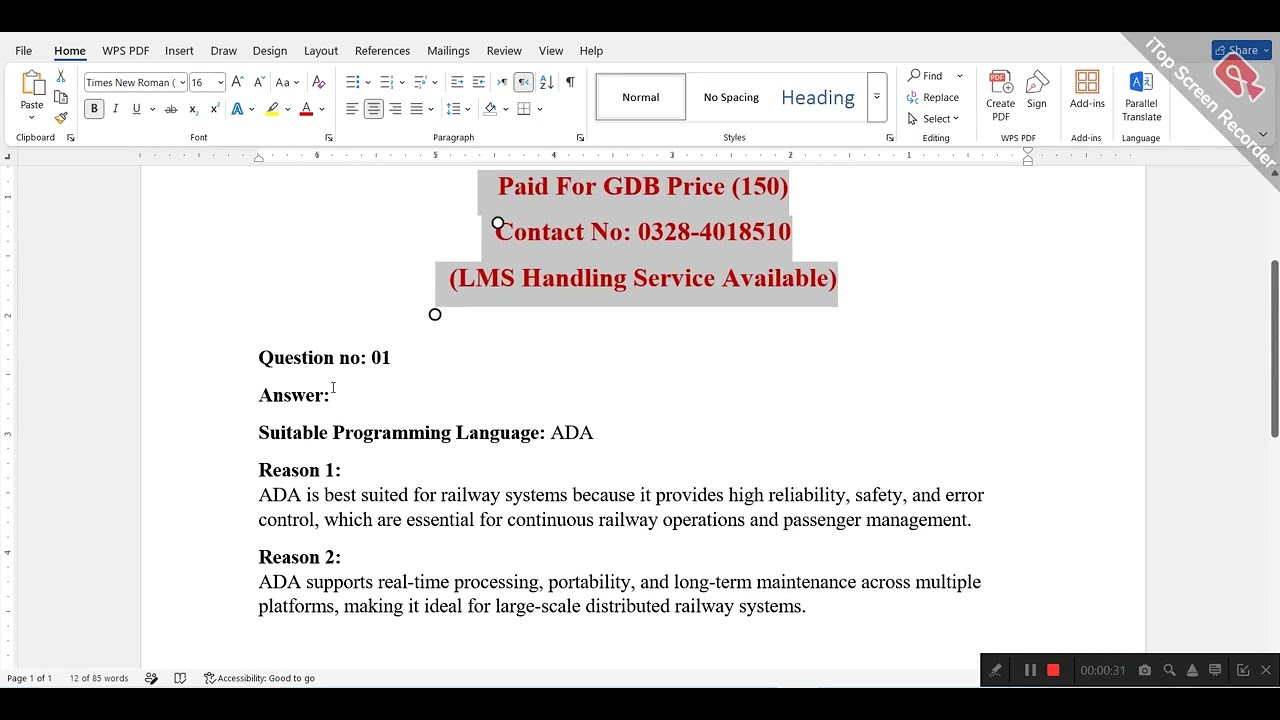Apply yellow text highlight color

coord(272,109)
